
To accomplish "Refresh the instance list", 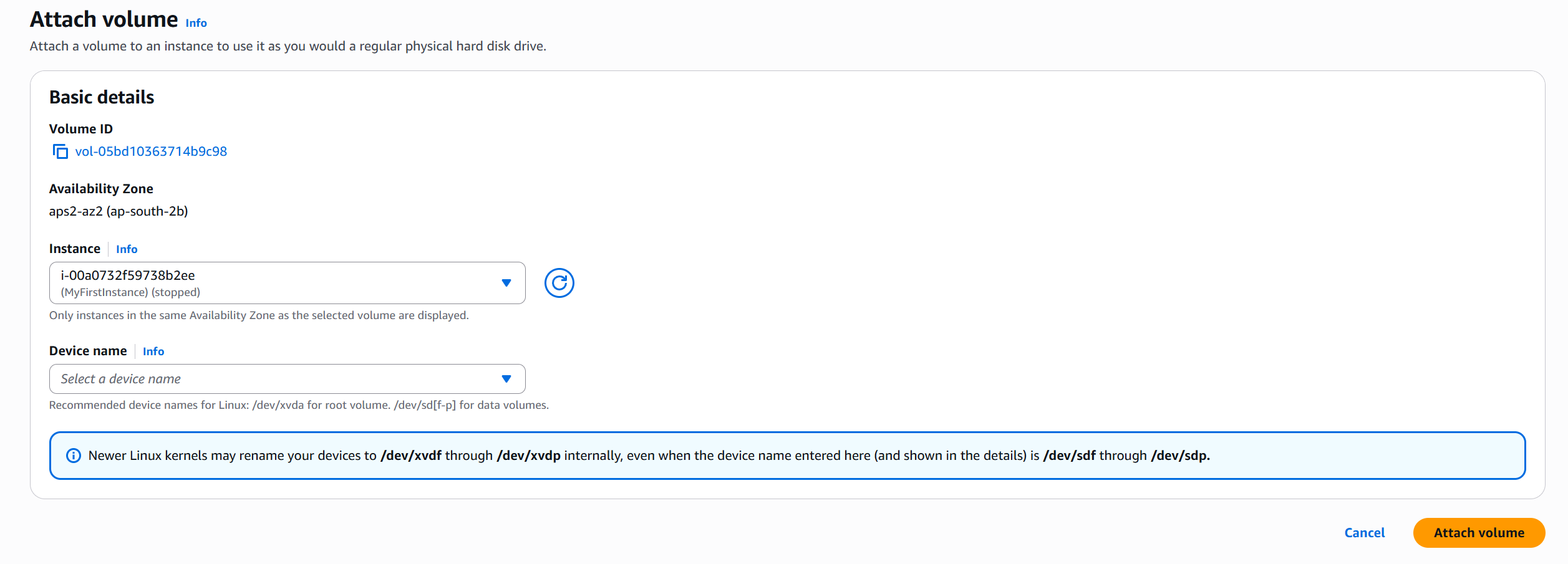I will (559, 283).
